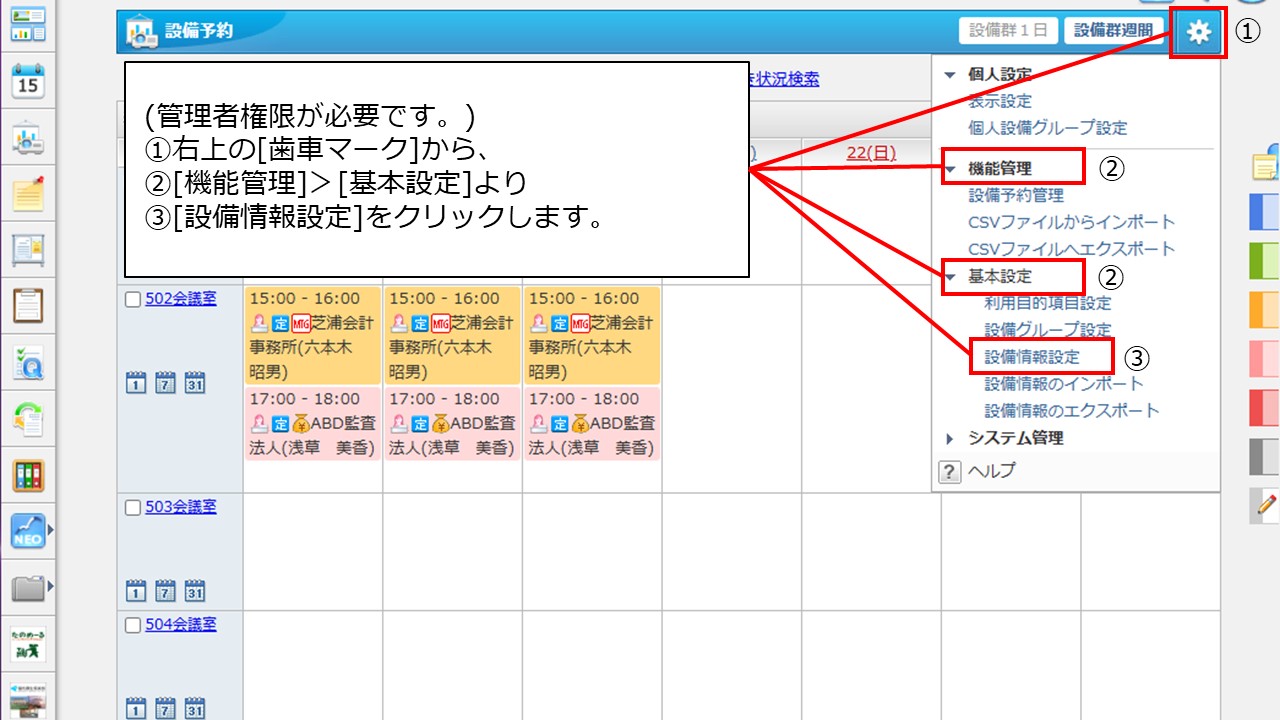
Task: Open the NEO chart icon in sidebar
Action: (x=28, y=531)
